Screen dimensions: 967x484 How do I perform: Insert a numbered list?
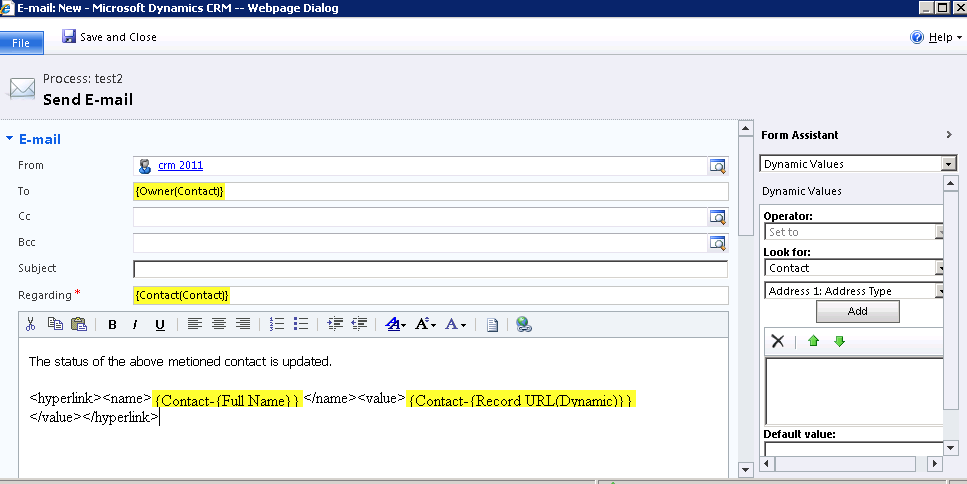point(277,324)
